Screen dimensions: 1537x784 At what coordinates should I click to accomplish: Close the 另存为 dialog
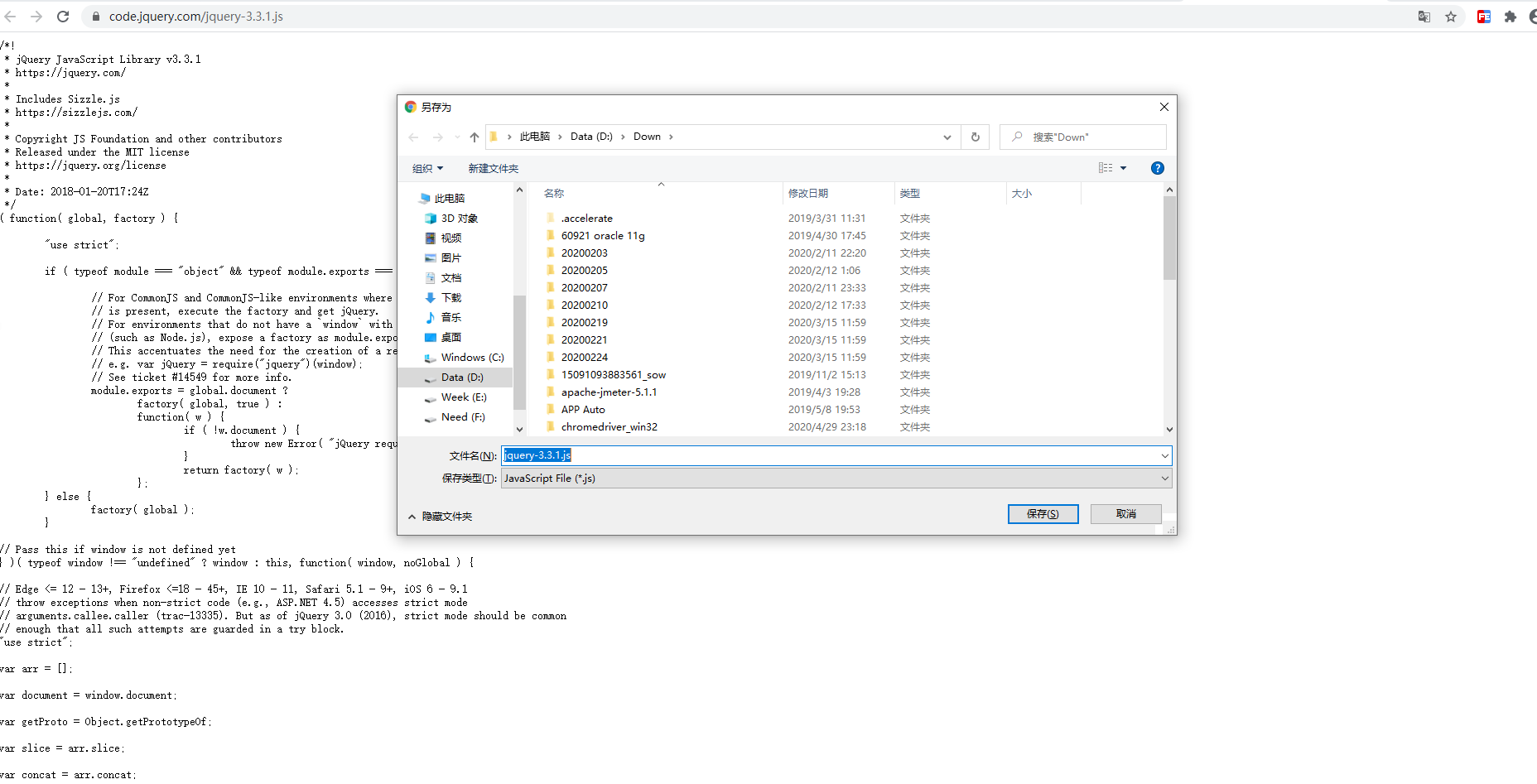pos(1164,107)
